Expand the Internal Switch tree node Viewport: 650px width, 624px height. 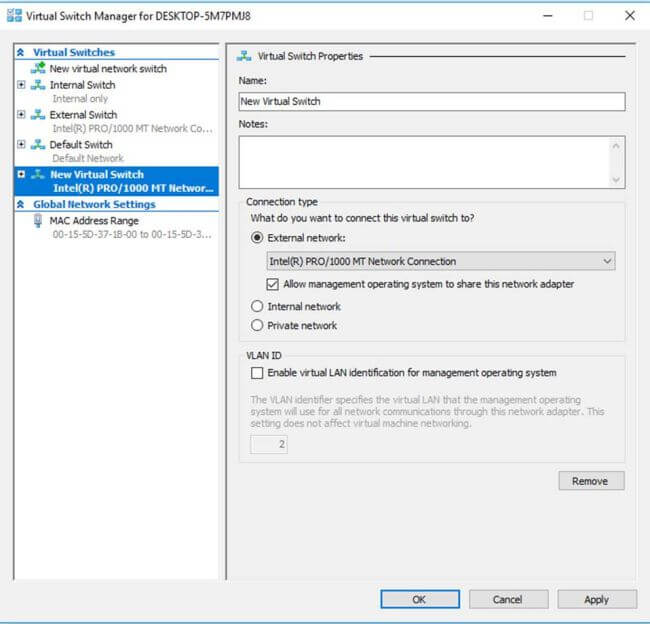[x=21, y=85]
